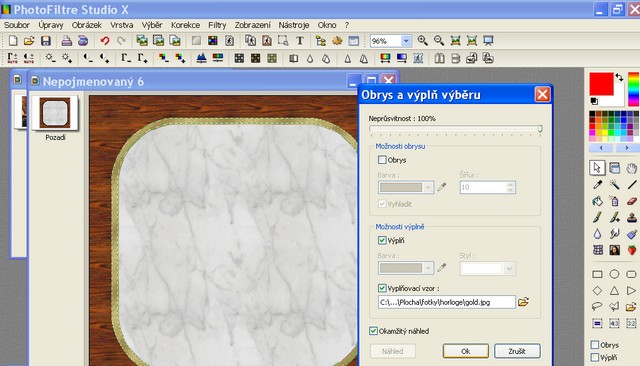
Task: Open the full screen monitor icon
Action: click(x=488, y=40)
